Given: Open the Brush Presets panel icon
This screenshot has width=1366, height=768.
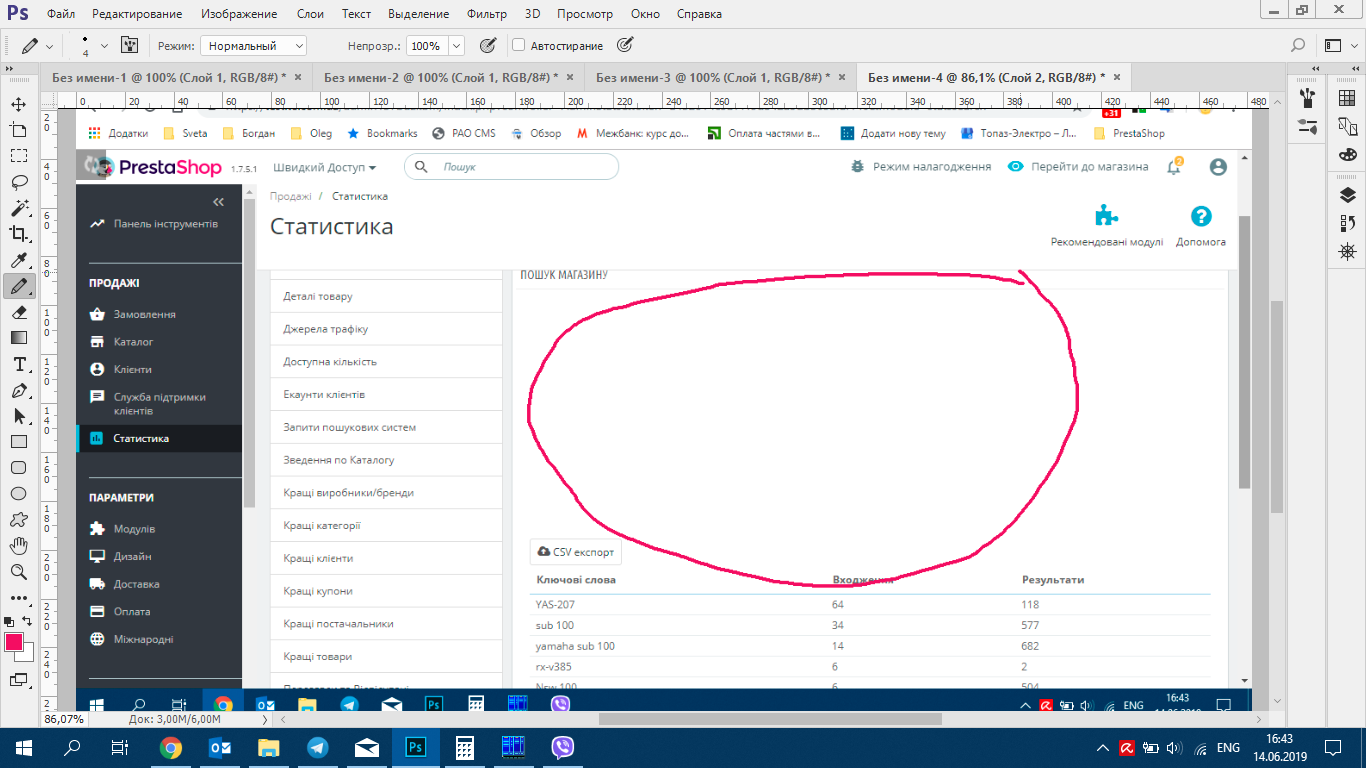Looking at the screenshot, I should pos(1306,98).
